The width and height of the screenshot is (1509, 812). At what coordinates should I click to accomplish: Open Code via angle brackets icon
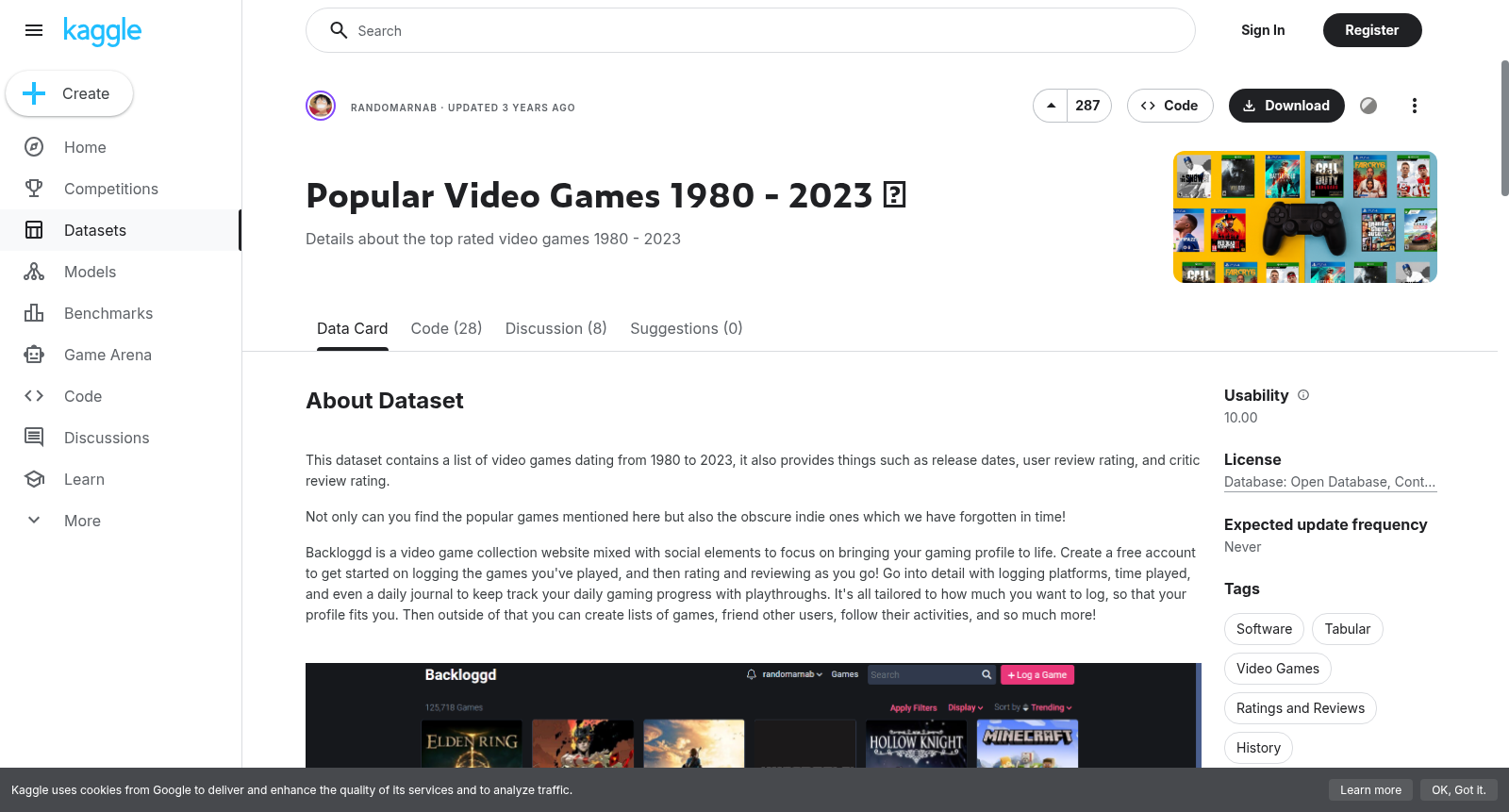click(34, 396)
